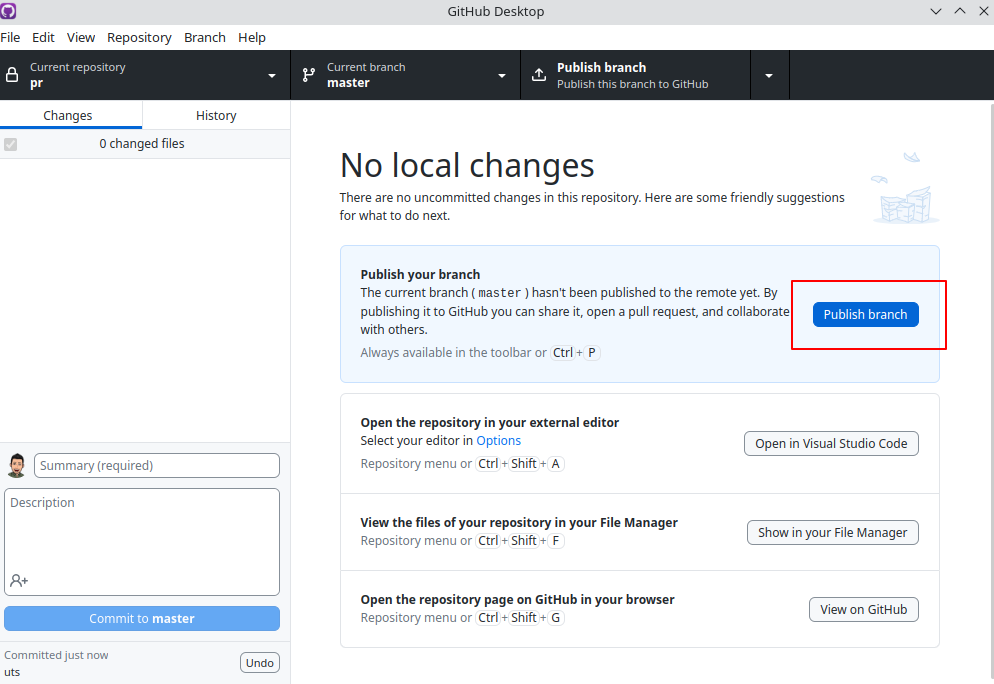Click the repository lock icon in toolbar
Screen dimensions: 994x684
(x=12, y=74)
